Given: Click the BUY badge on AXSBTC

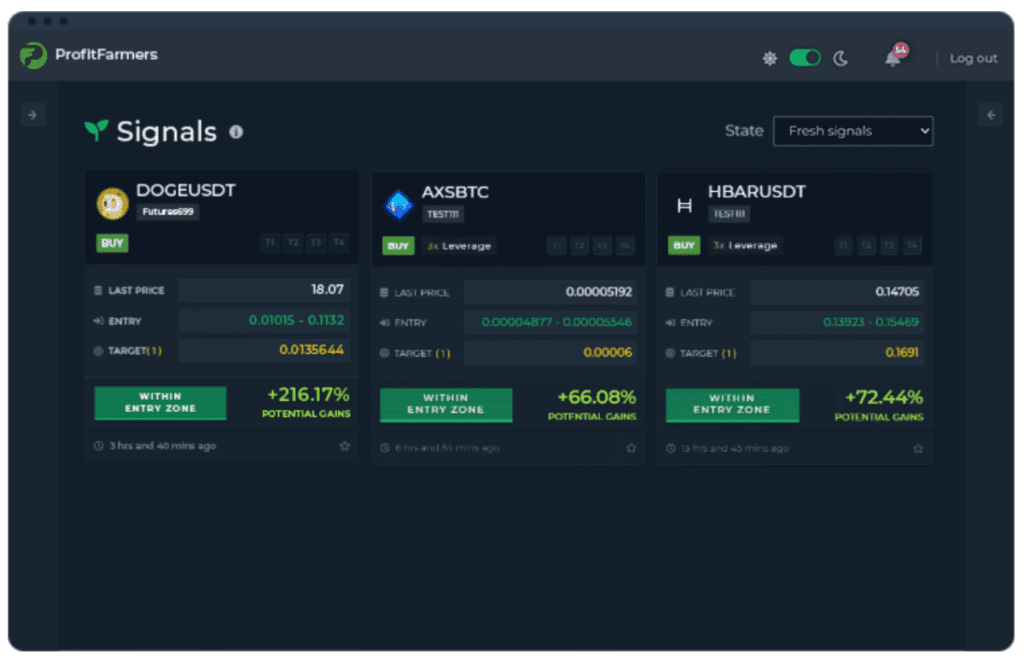Looking at the screenshot, I should pyautogui.click(x=398, y=246).
